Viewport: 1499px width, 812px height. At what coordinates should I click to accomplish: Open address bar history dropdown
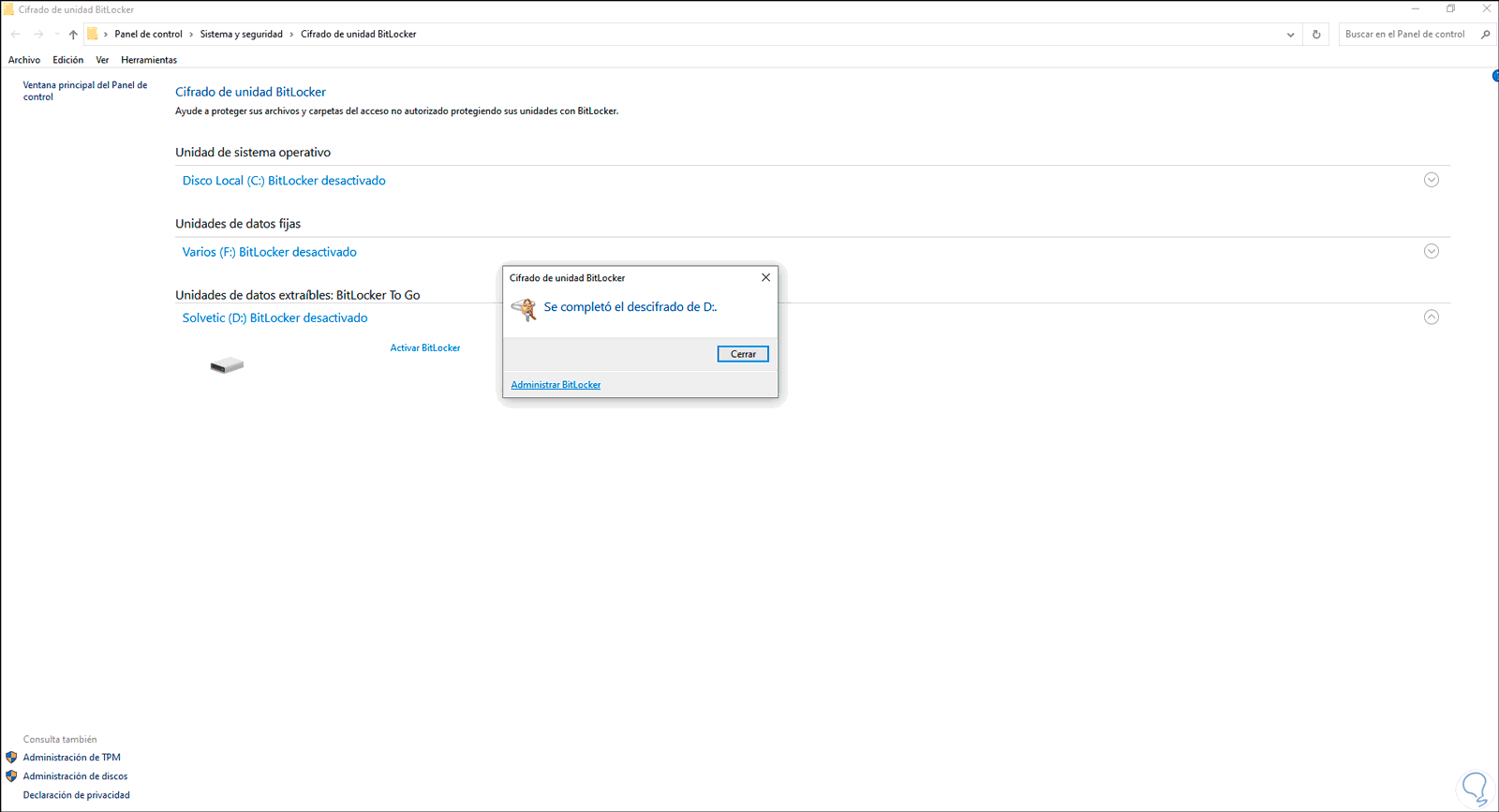1291,35
